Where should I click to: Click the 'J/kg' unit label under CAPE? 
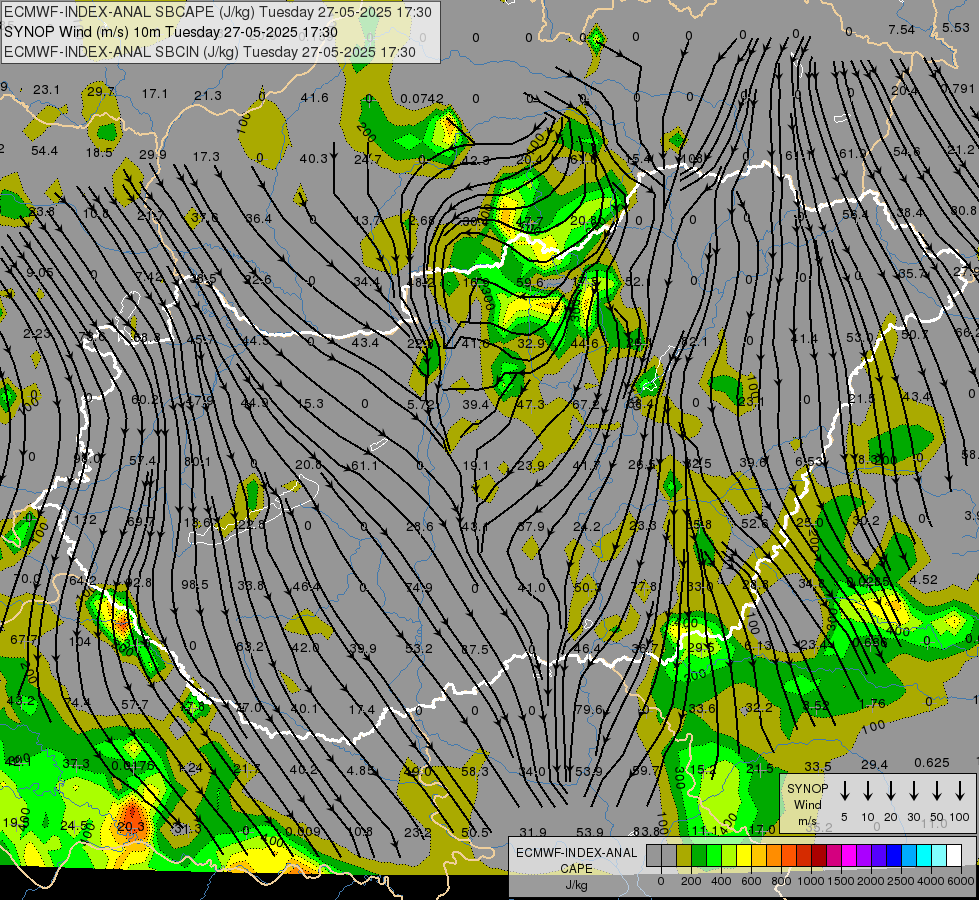(x=576, y=885)
